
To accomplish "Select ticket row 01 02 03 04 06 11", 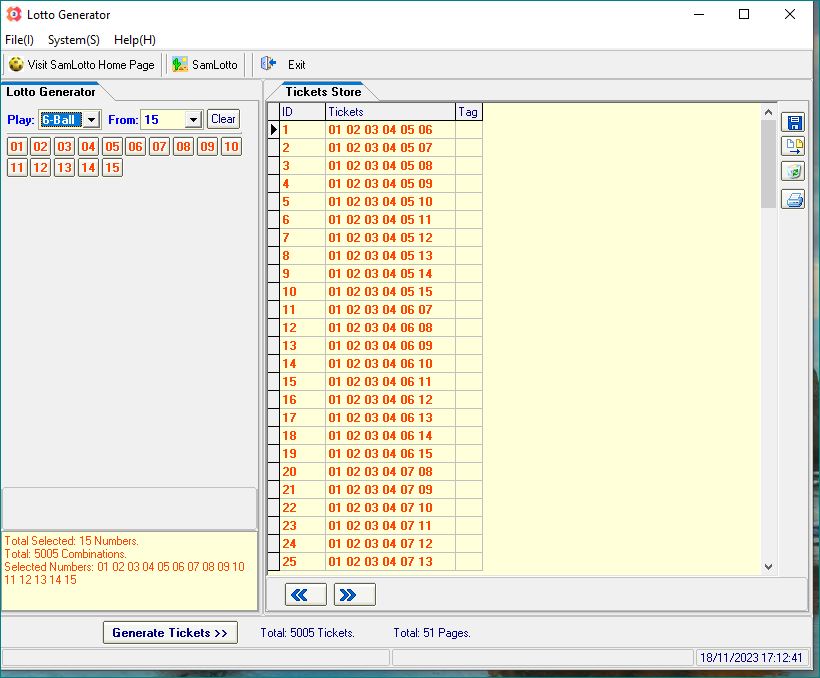I will pos(380,382).
